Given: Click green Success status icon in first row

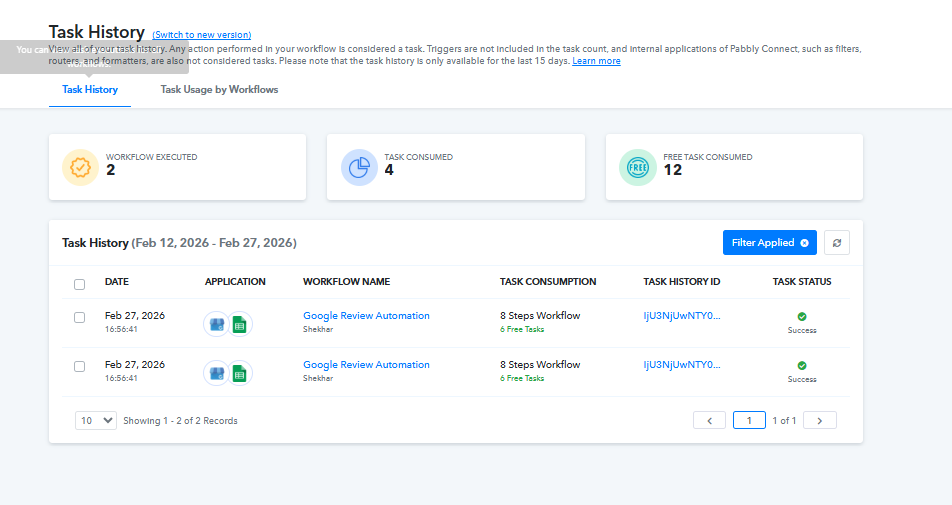Looking at the screenshot, I should (802, 317).
